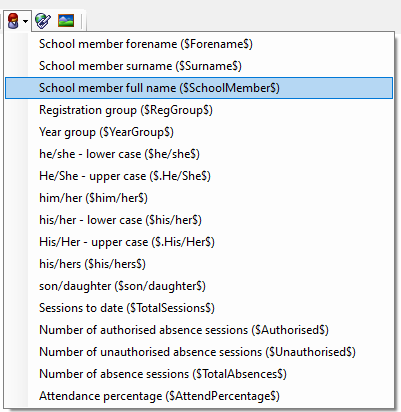The image size is (401, 412).
Task: Insert the Attendance percentage field
Action: 199,396
